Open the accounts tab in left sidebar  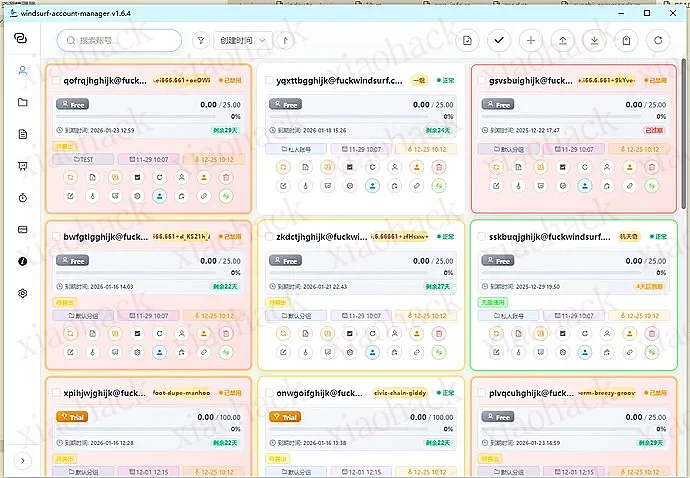22,71
